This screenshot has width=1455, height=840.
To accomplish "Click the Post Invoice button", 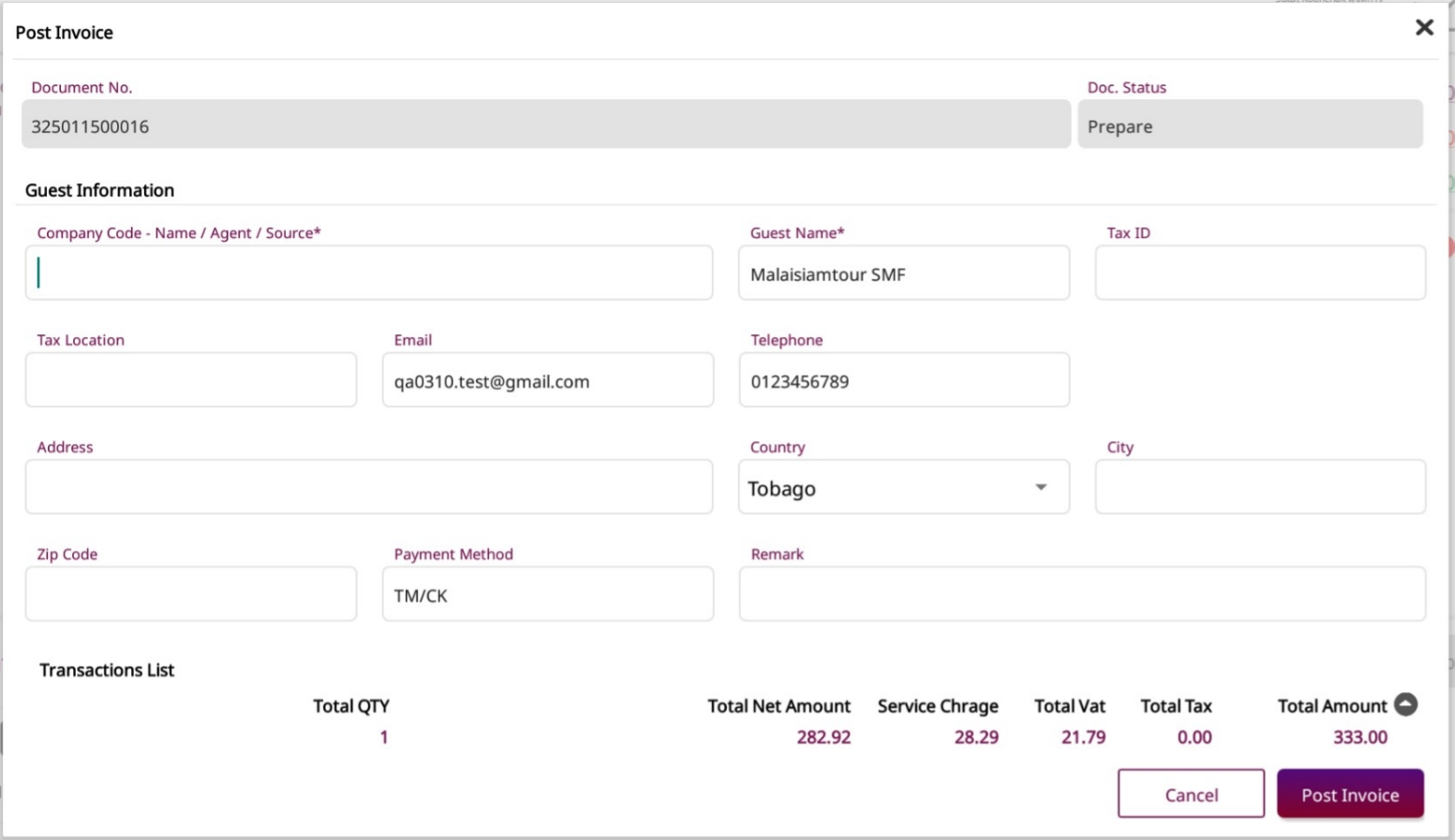I will (1349, 794).
